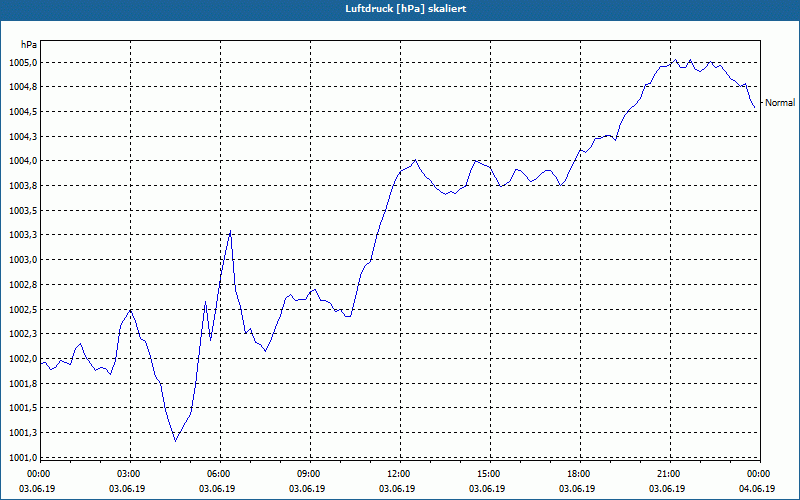The image size is (800, 500).
Task: Select the 1002,0 y-axis value
Action: tap(23, 359)
